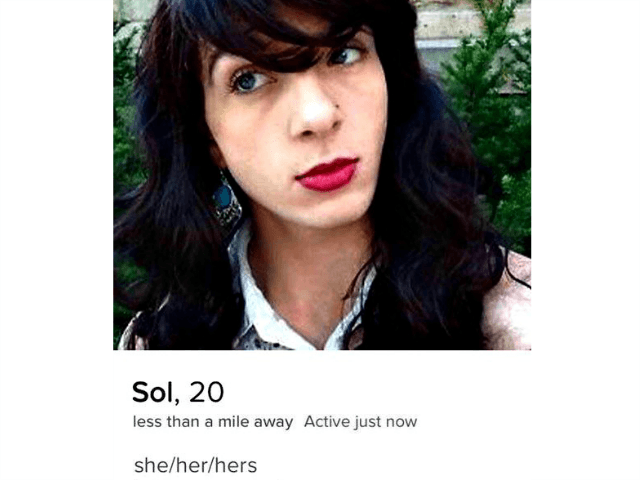Click the name Sol
The width and height of the screenshot is (640, 480).
pyautogui.click(x=153, y=392)
